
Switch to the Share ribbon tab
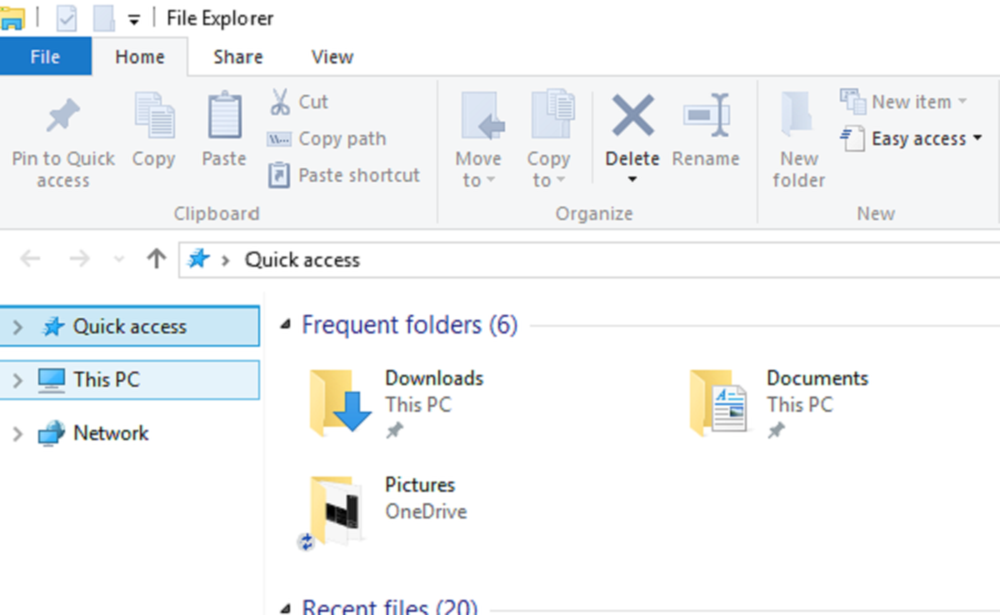point(238,57)
